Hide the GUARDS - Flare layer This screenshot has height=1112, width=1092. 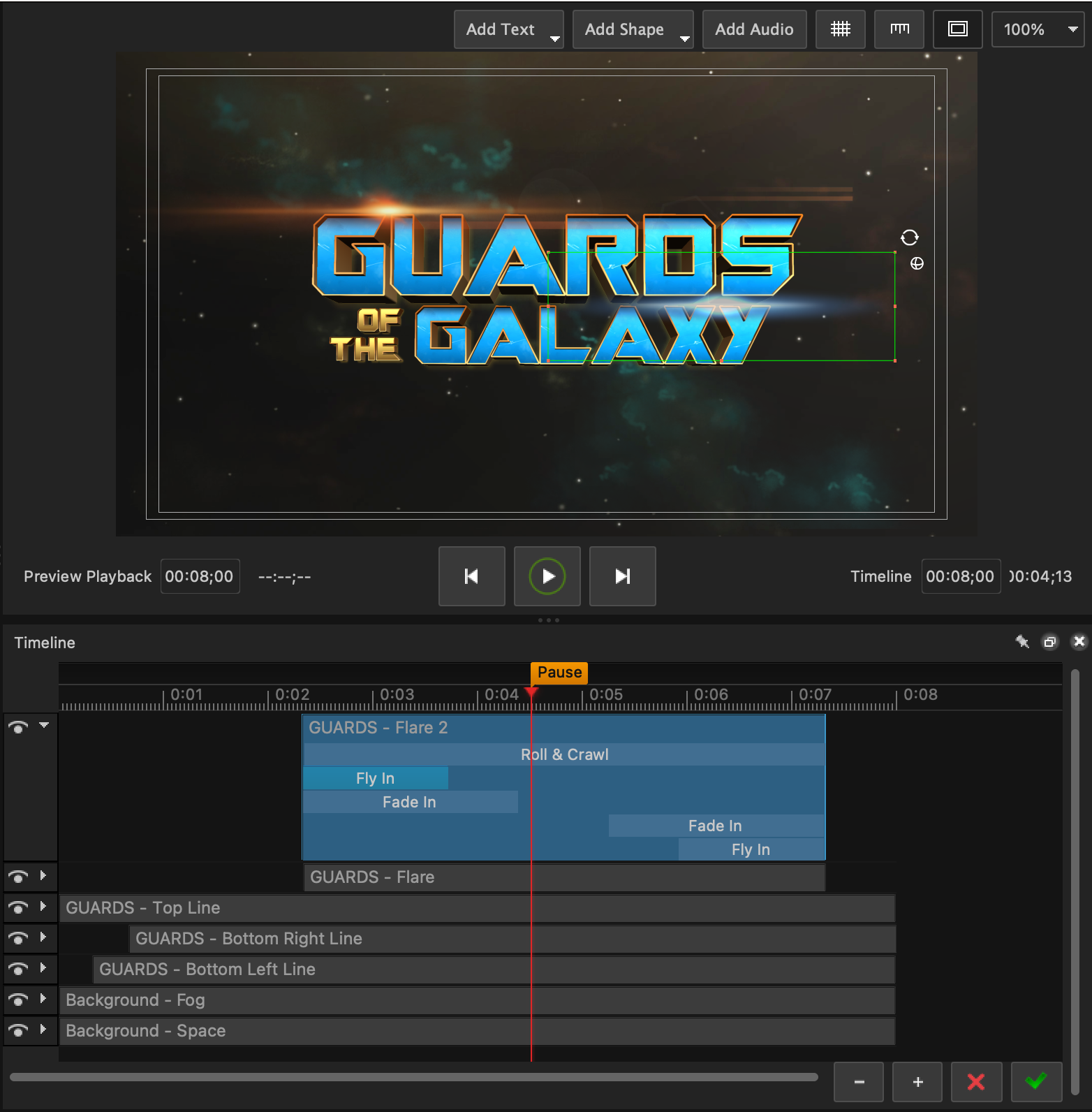(x=18, y=877)
